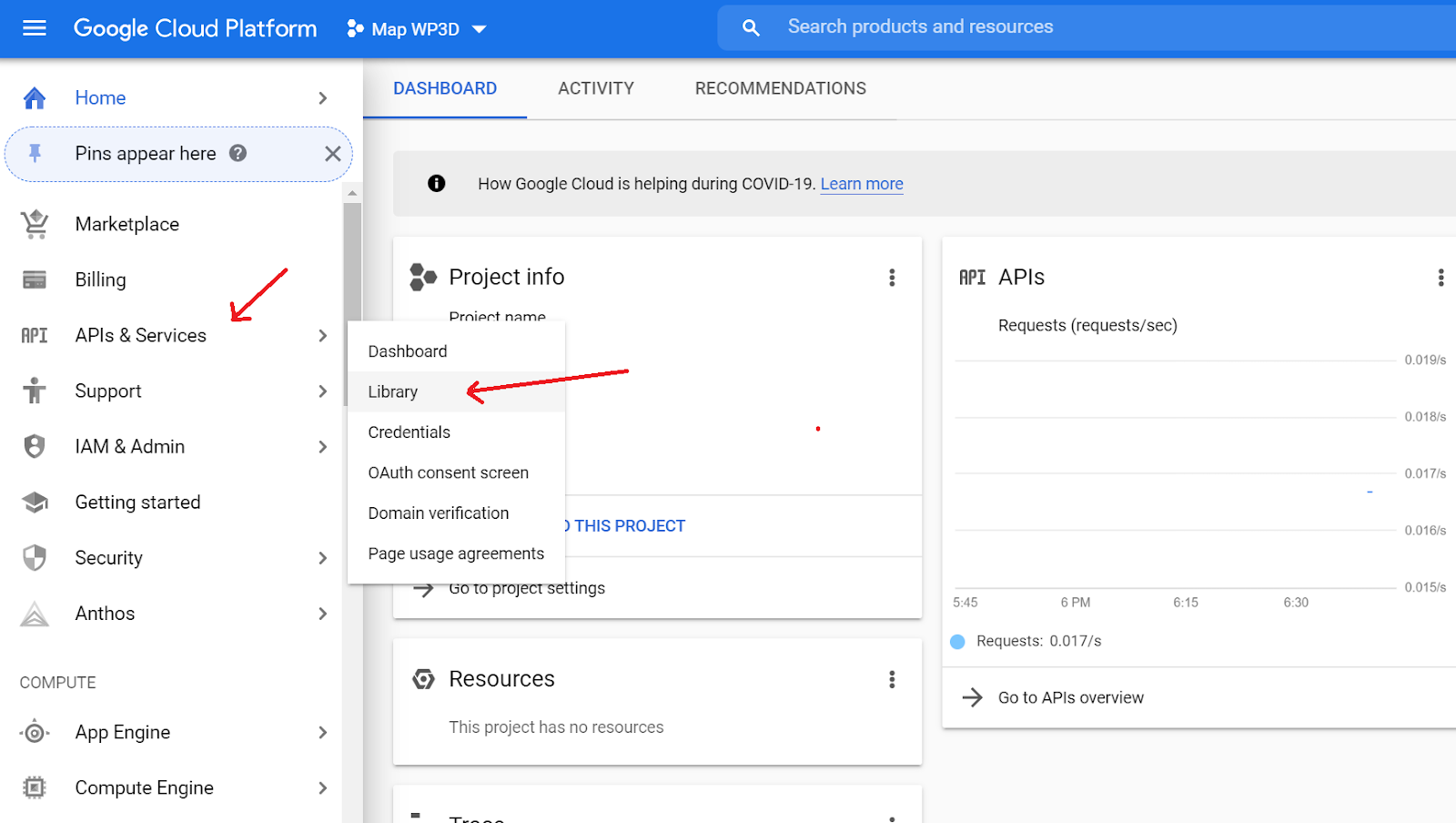Expand the Anthos submenu chevron
Screen dimensions: 1456x823
point(323,614)
